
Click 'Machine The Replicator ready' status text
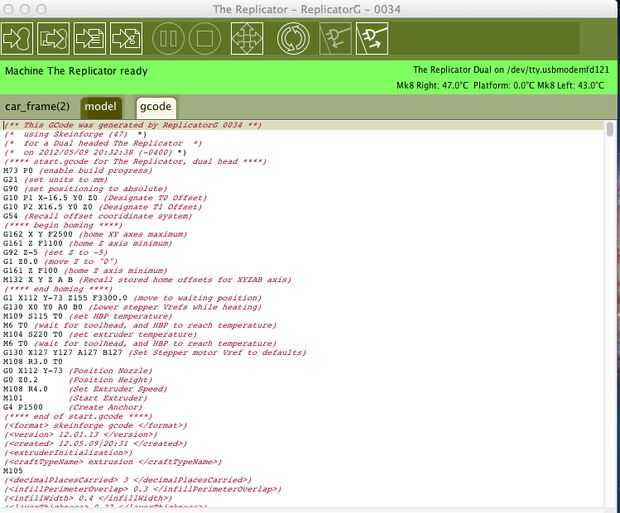[76, 71]
